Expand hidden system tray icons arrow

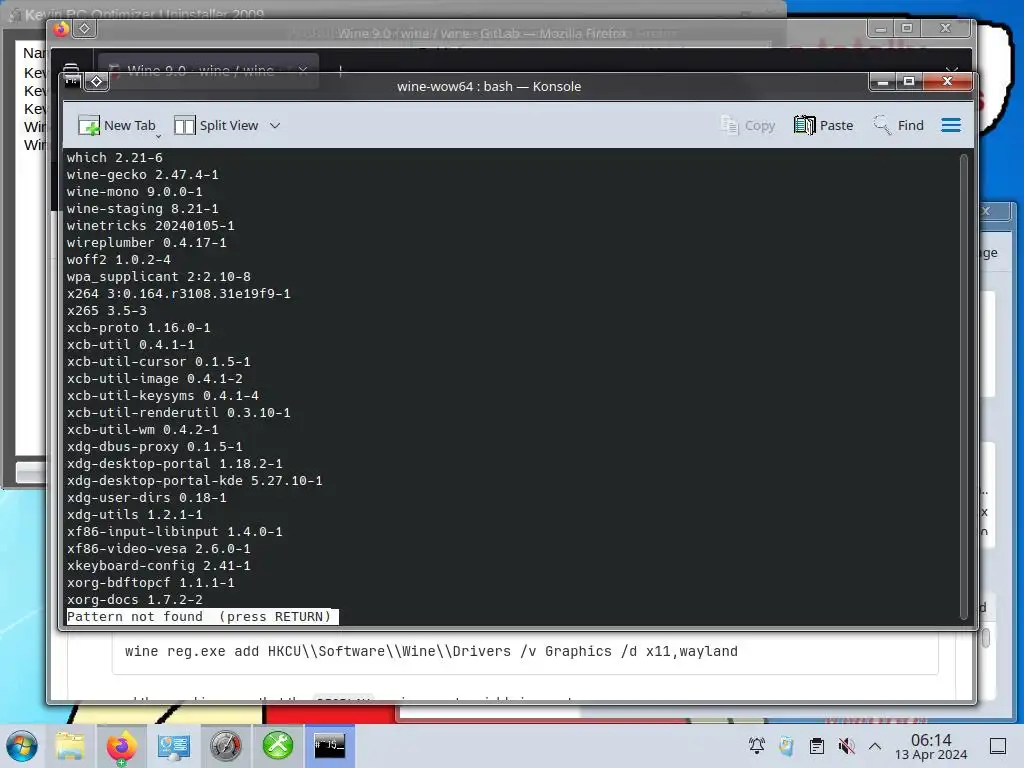pyautogui.click(x=875, y=746)
